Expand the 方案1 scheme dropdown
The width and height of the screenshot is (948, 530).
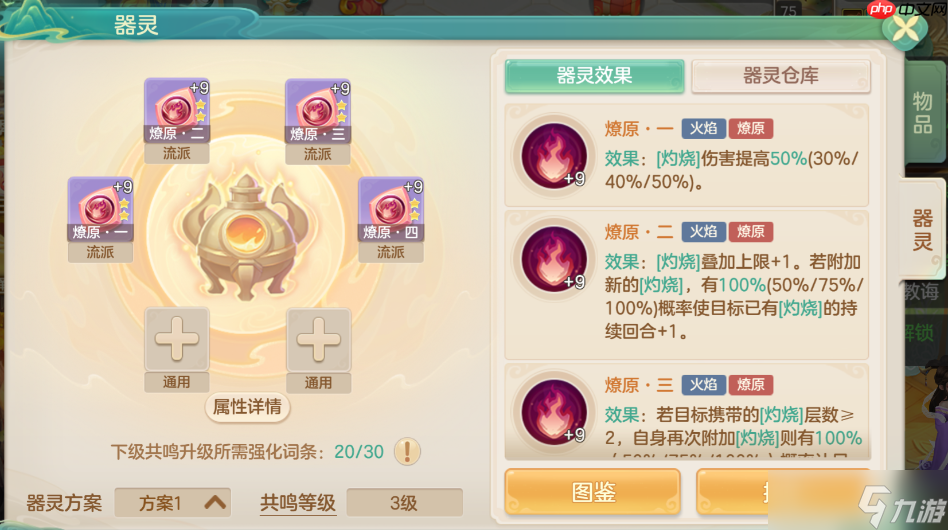tap(173, 503)
